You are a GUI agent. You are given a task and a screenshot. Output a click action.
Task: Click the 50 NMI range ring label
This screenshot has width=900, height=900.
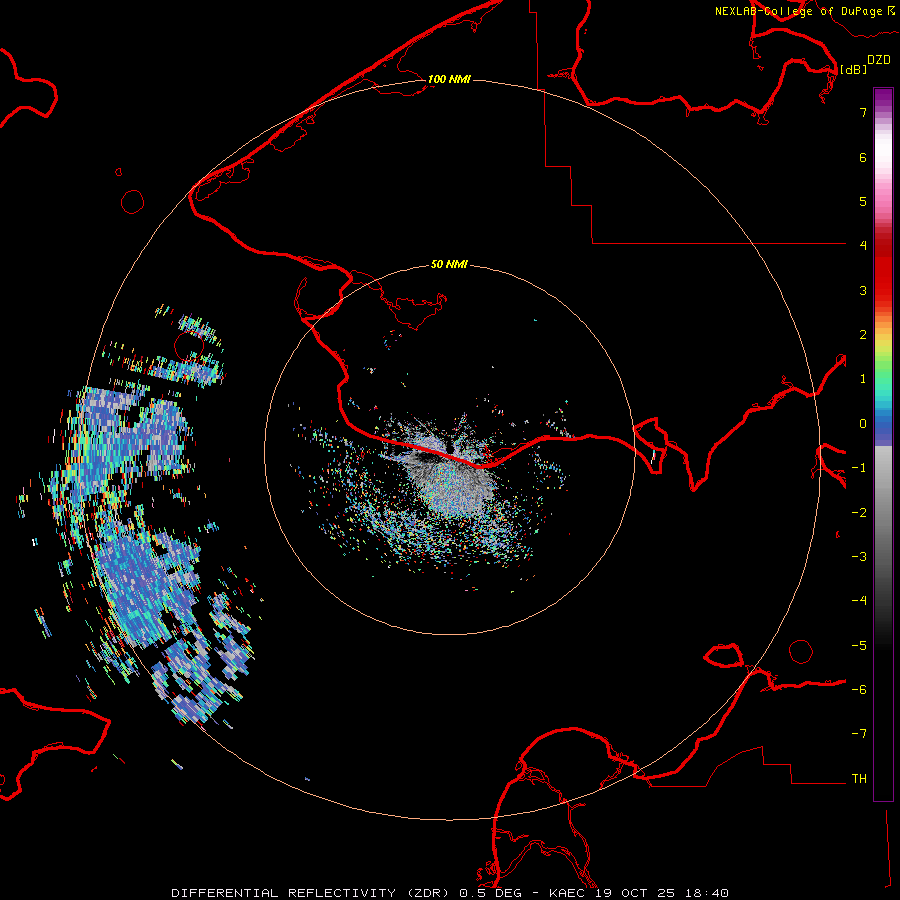(x=449, y=264)
